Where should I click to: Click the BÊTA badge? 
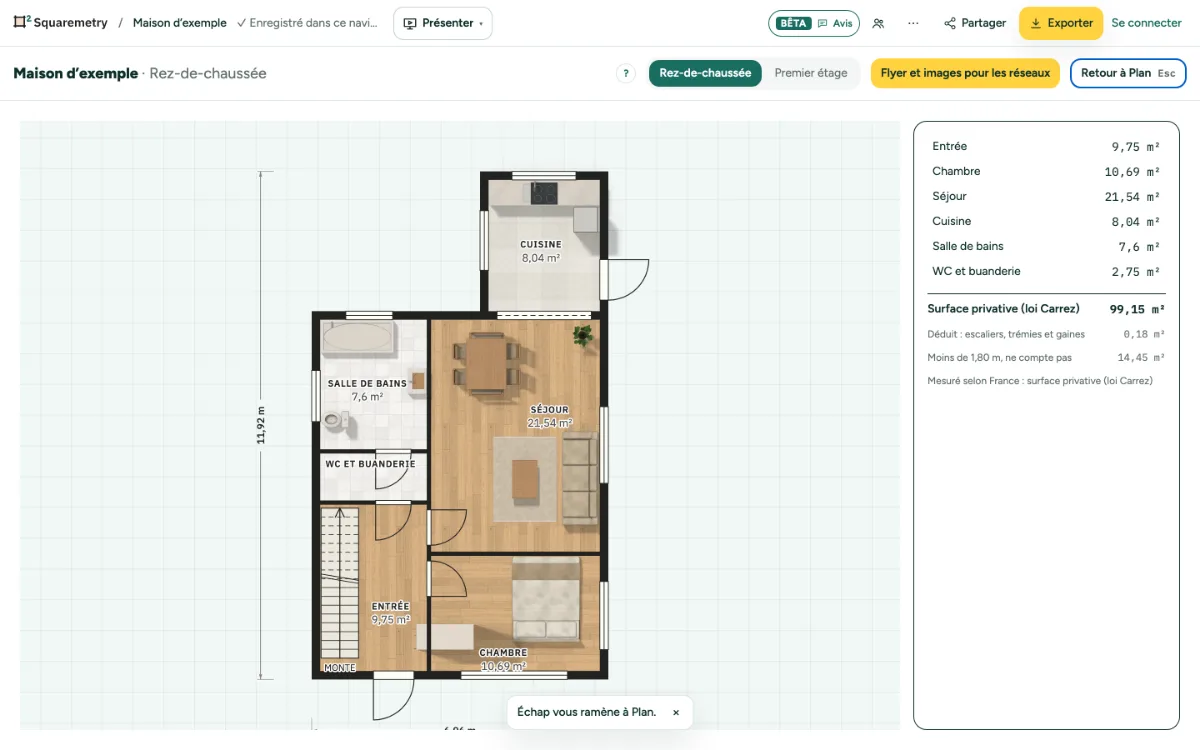[x=793, y=23]
